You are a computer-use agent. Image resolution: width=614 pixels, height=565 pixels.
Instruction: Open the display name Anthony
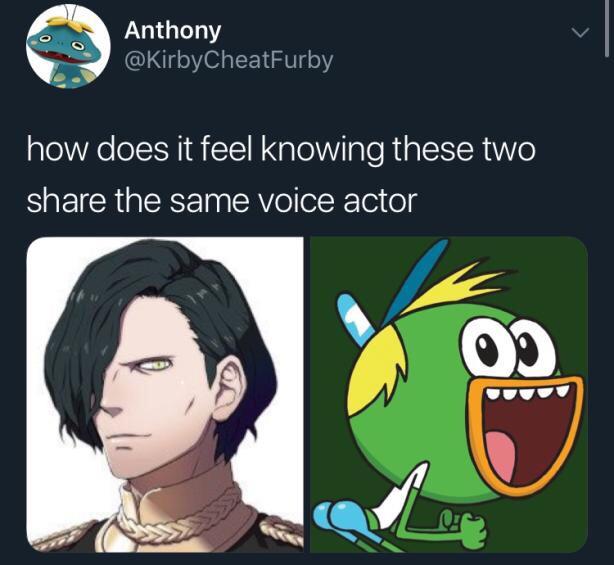173,31
